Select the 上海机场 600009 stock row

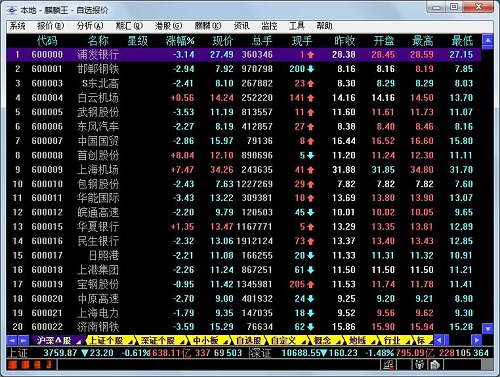pos(244,170)
